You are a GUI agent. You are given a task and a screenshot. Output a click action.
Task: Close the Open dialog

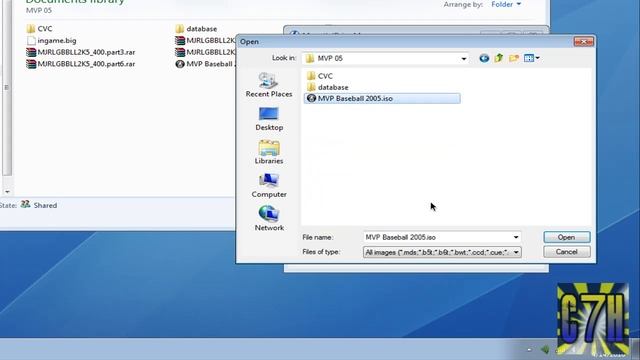pos(583,42)
